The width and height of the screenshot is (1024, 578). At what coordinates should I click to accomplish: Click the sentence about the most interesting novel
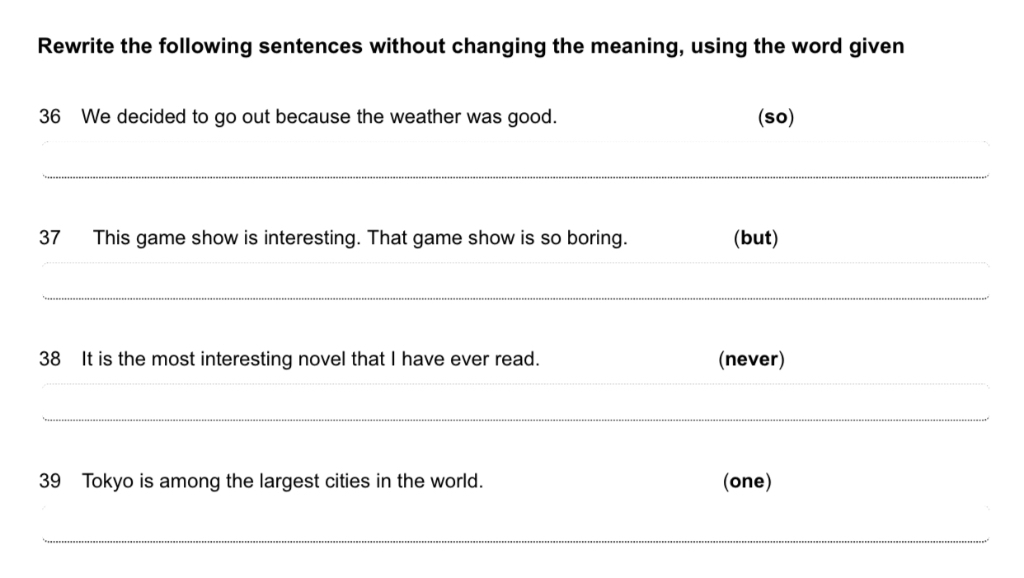coord(310,359)
